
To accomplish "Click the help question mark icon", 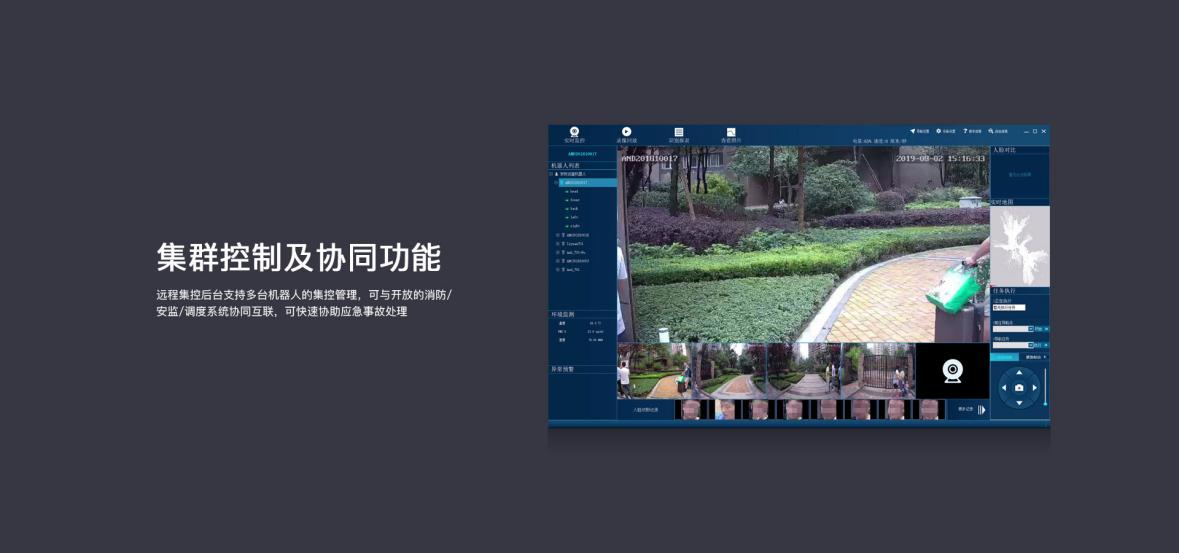I will tap(965, 131).
